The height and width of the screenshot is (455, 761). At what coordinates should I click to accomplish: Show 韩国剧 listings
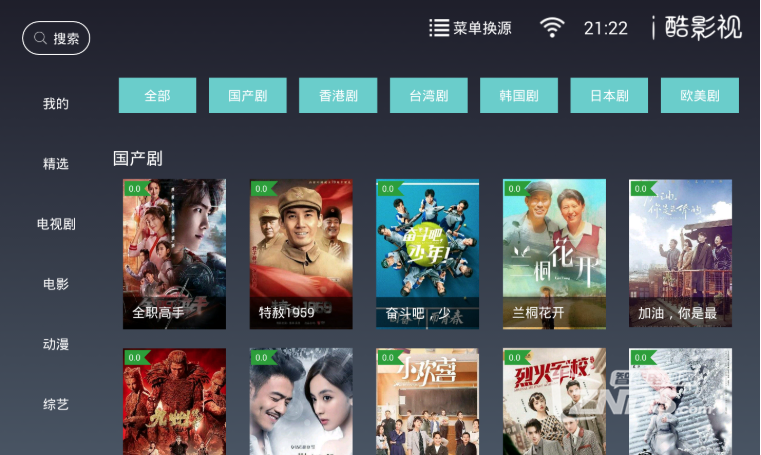519,96
